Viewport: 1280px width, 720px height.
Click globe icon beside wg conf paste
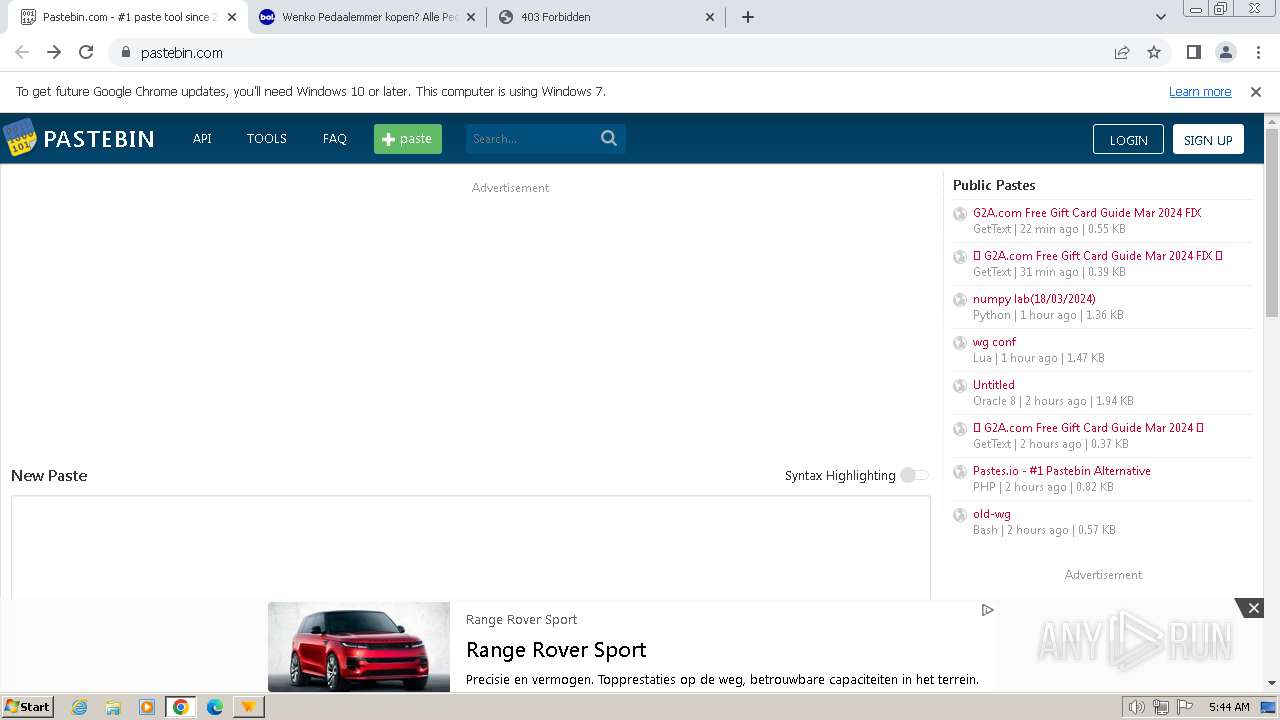pyautogui.click(x=960, y=343)
